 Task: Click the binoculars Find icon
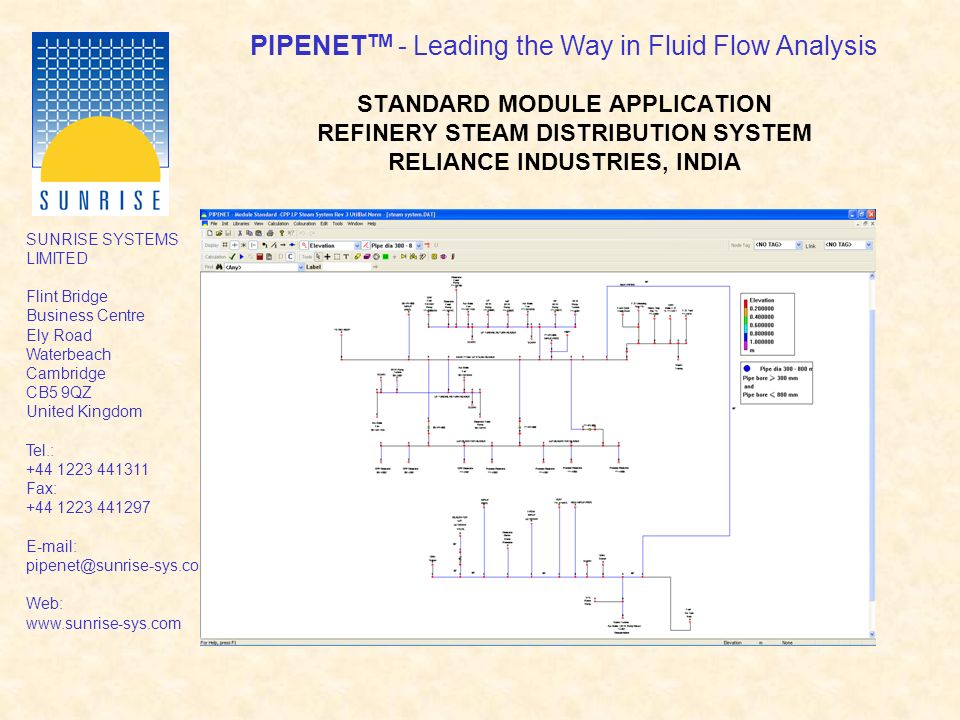point(219,267)
